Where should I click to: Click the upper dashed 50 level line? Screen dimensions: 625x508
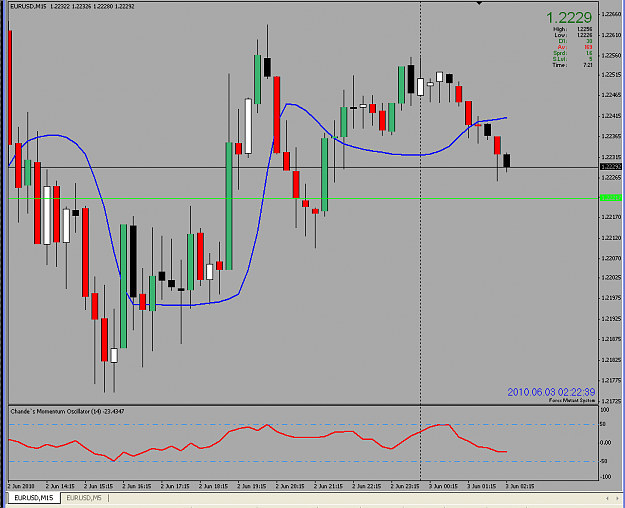coord(303,425)
